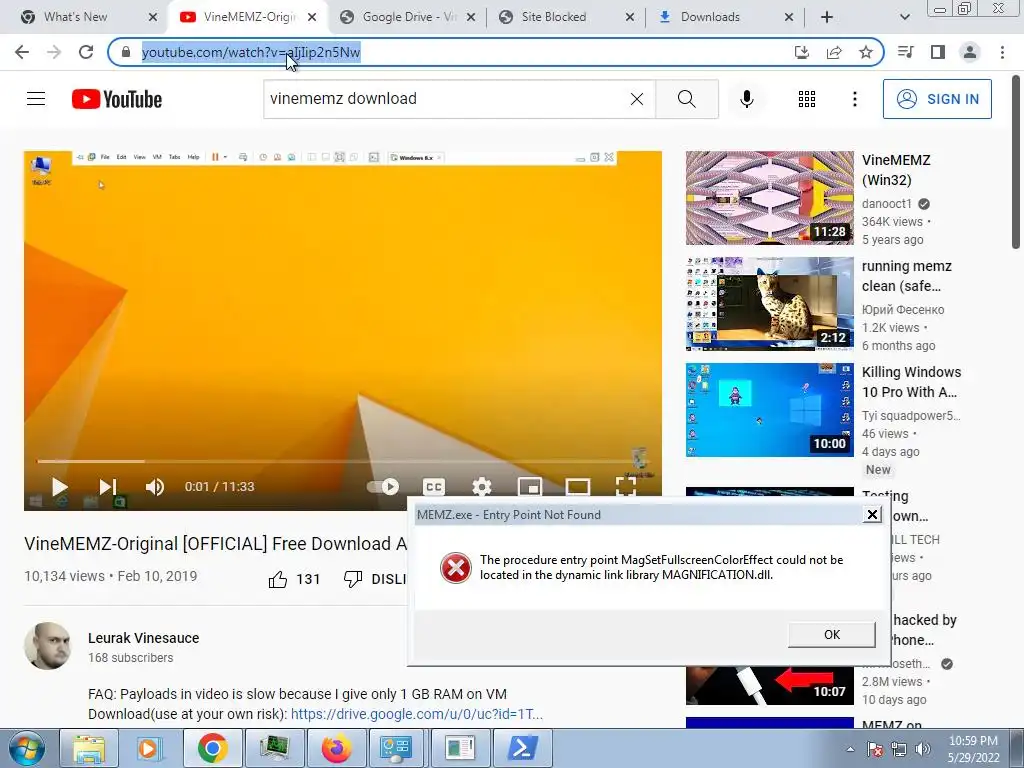The width and height of the screenshot is (1024, 768).
Task: Open YouTube hamburger guide menu
Action: point(36,99)
